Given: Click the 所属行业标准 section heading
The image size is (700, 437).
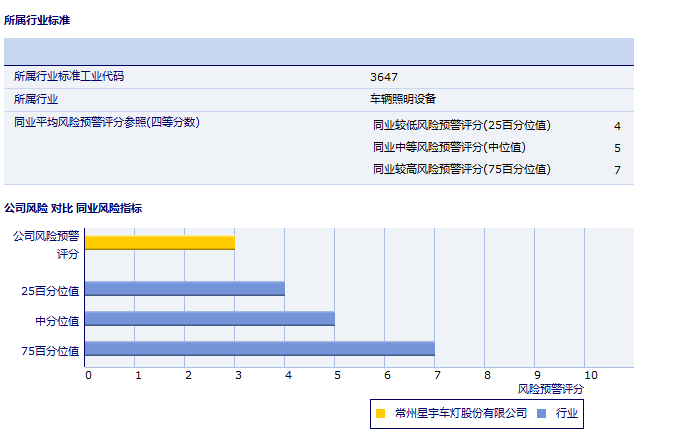Looking at the screenshot, I should click(37, 20).
